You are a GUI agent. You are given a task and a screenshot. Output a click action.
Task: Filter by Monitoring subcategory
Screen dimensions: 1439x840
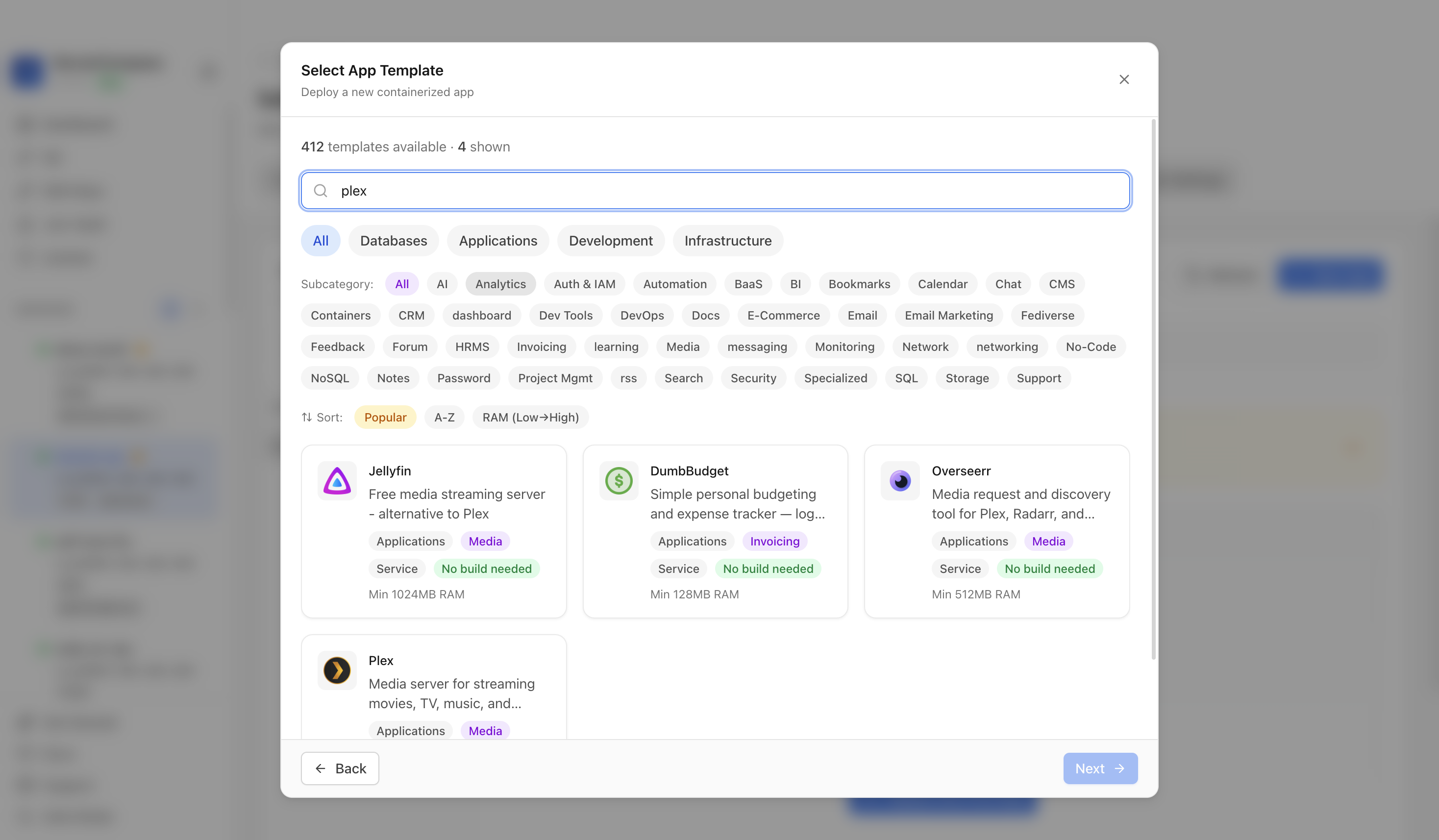[x=844, y=346]
